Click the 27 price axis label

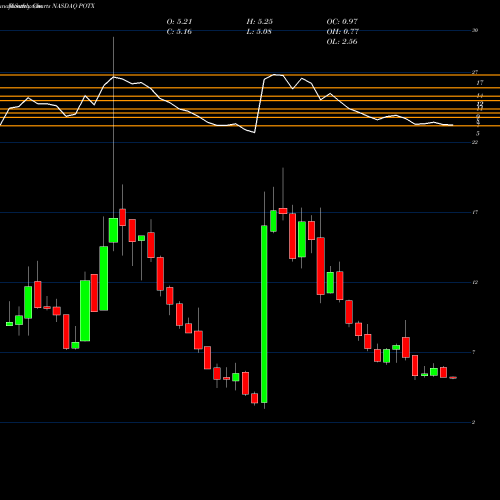475,72
